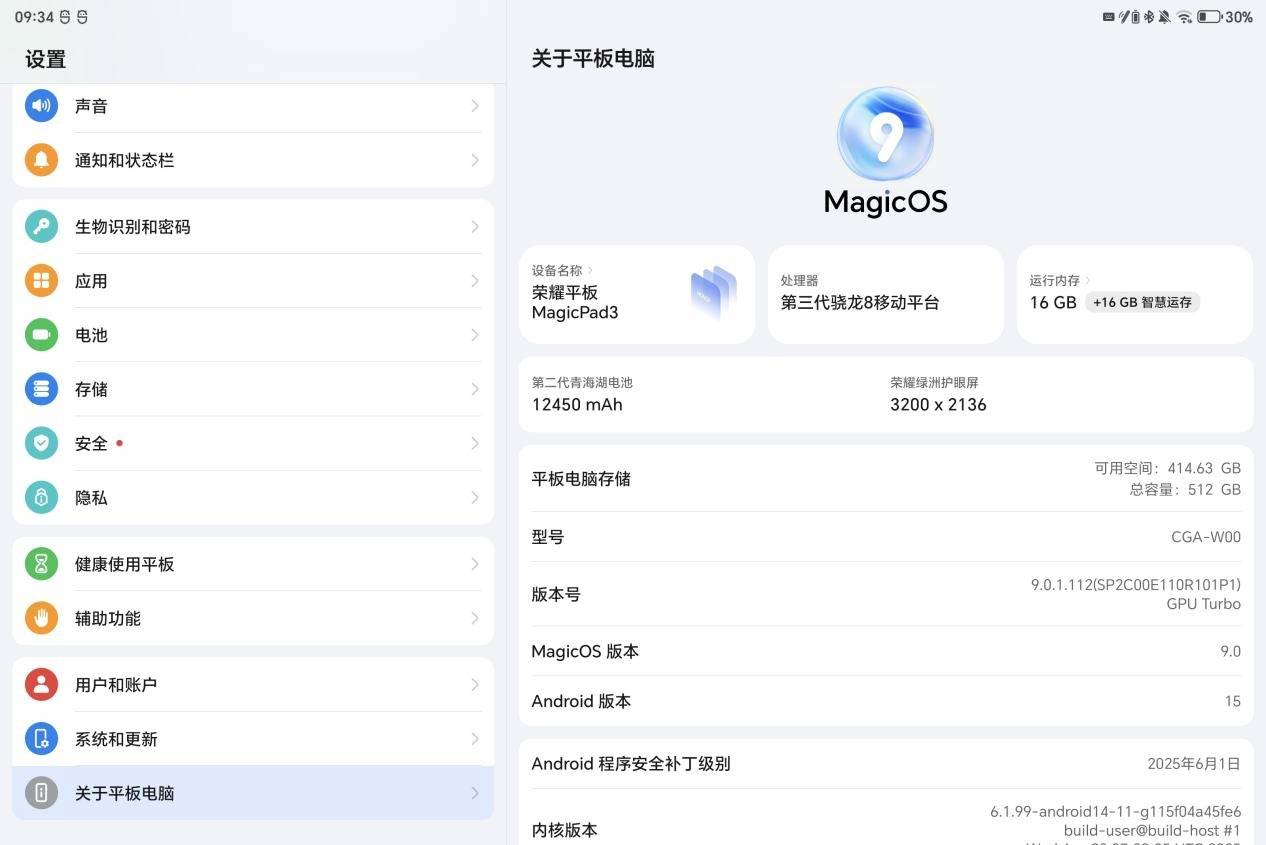Viewport: 1266px width, 845px height.
Task: Tap the orange 通知和状态栏 bell icon
Action: pyautogui.click(x=41, y=160)
